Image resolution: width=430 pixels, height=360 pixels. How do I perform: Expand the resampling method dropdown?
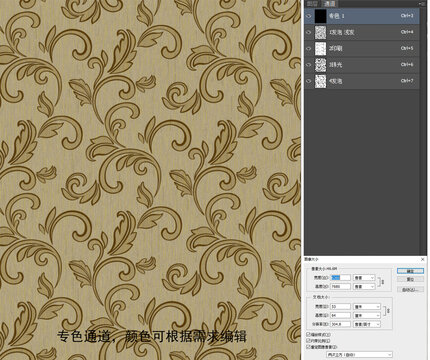click(x=359, y=355)
